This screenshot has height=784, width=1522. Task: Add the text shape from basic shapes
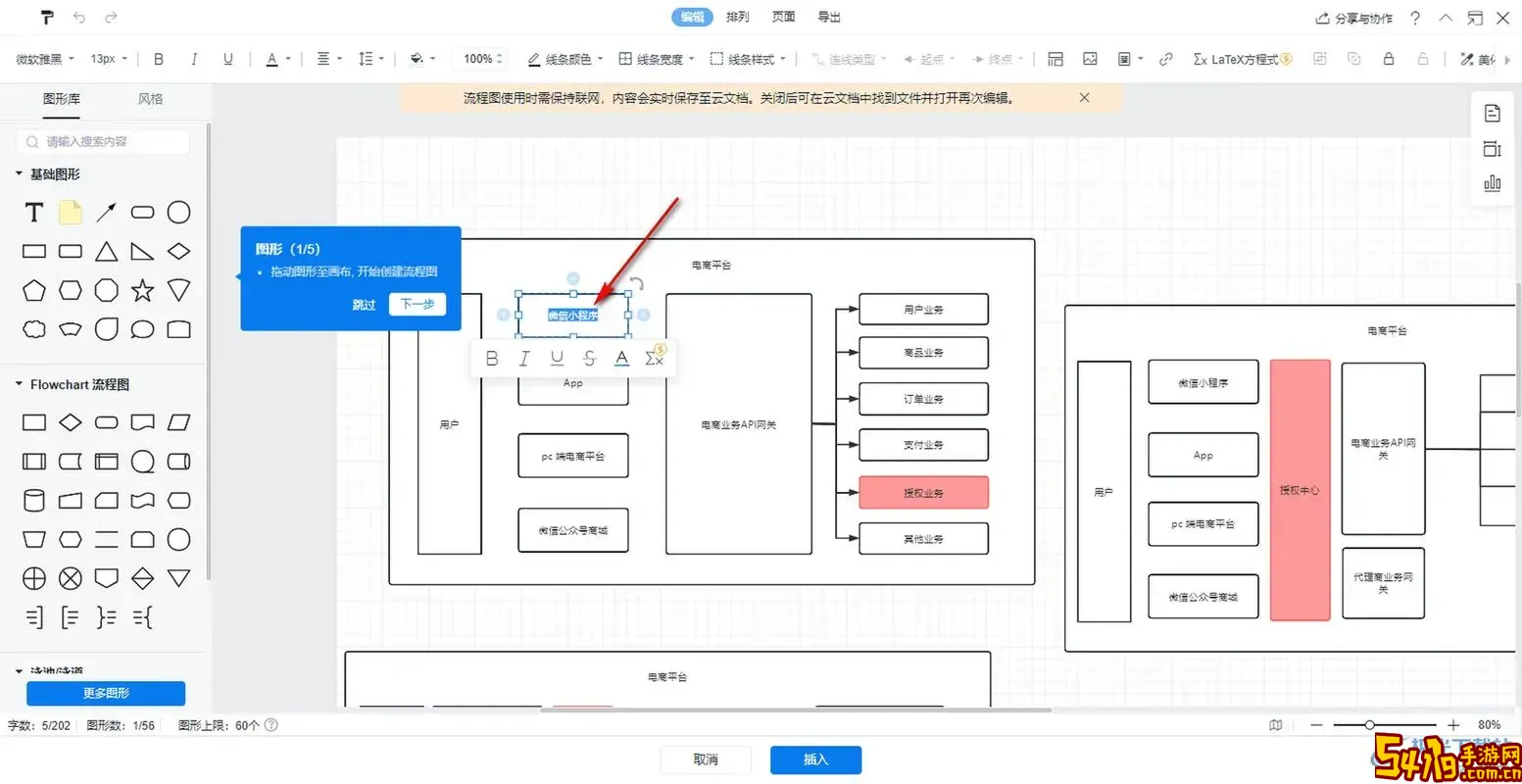[x=34, y=213]
